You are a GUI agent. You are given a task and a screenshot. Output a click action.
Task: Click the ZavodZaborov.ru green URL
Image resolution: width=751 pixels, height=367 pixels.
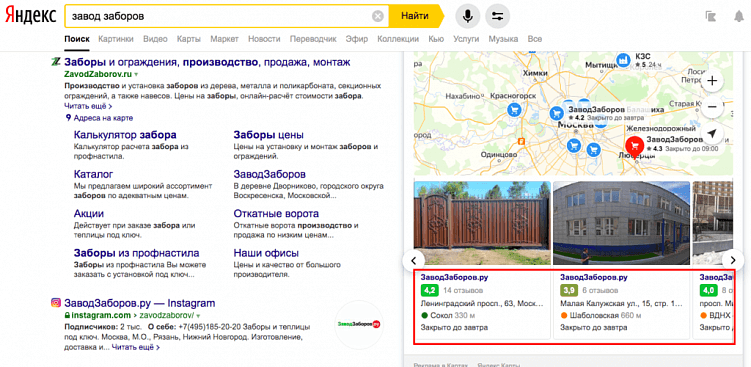(x=98, y=75)
